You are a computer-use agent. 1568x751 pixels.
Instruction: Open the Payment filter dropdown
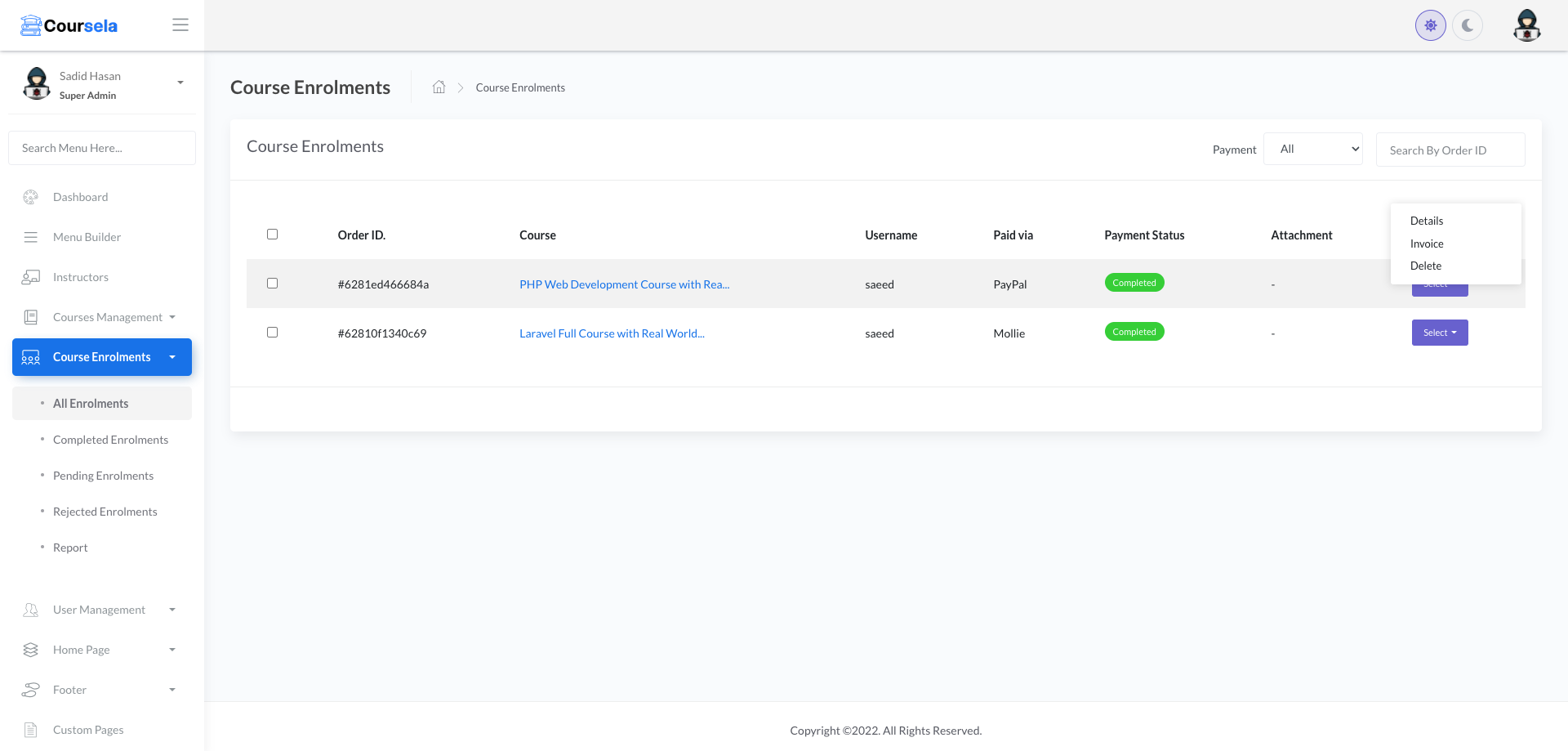(x=1312, y=149)
